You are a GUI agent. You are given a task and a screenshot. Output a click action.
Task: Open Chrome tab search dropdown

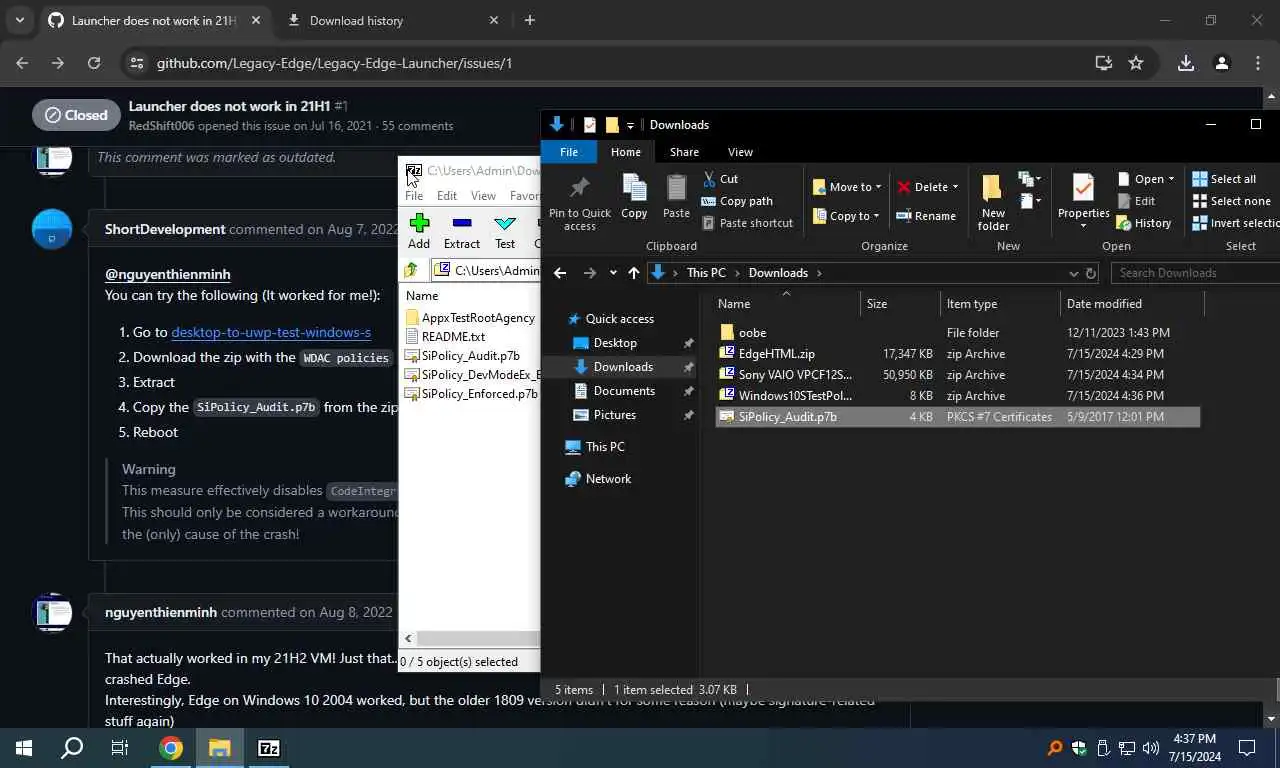pos(19,20)
